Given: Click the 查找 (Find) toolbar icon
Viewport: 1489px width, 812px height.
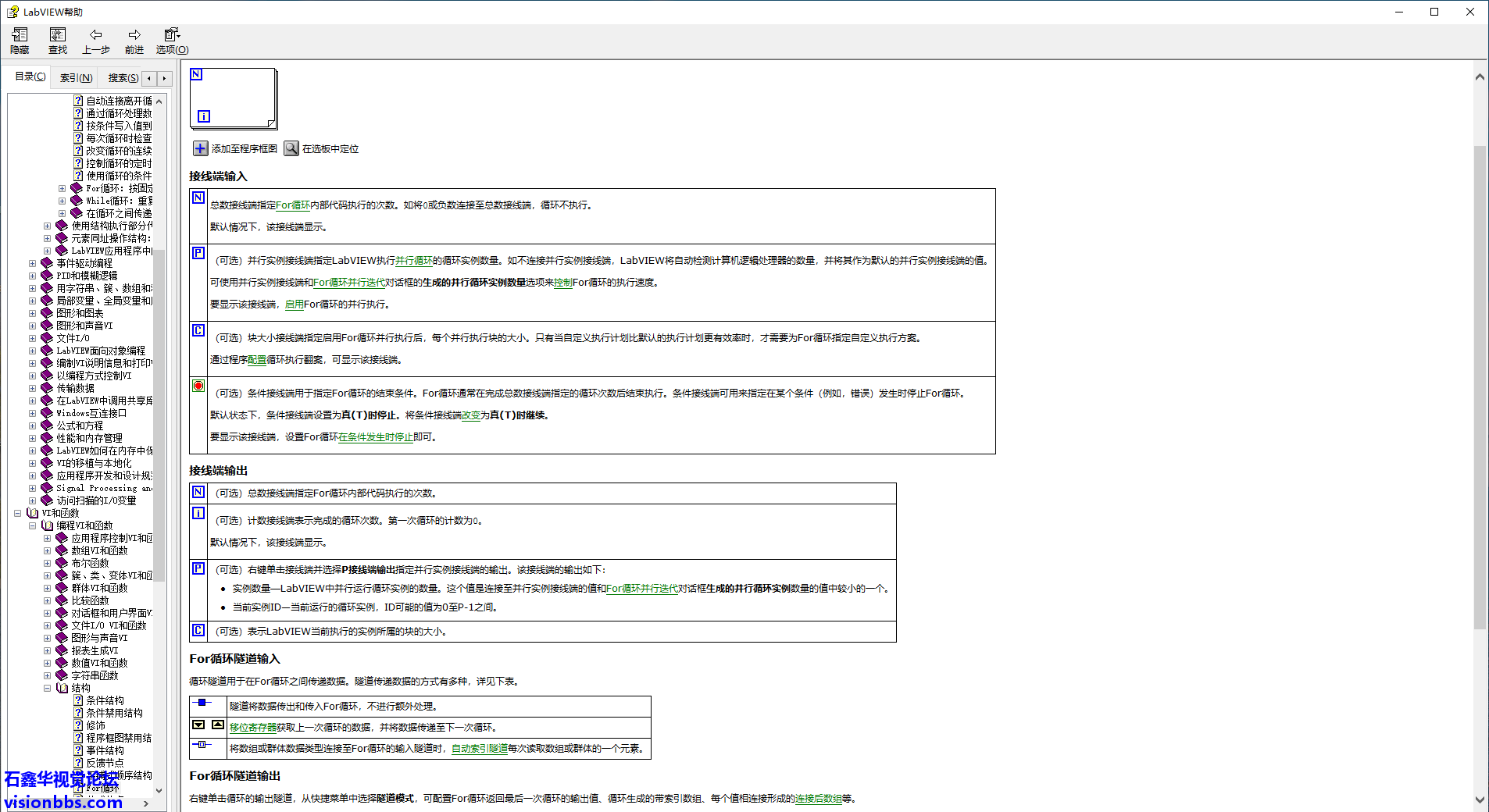Looking at the screenshot, I should [x=58, y=35].
